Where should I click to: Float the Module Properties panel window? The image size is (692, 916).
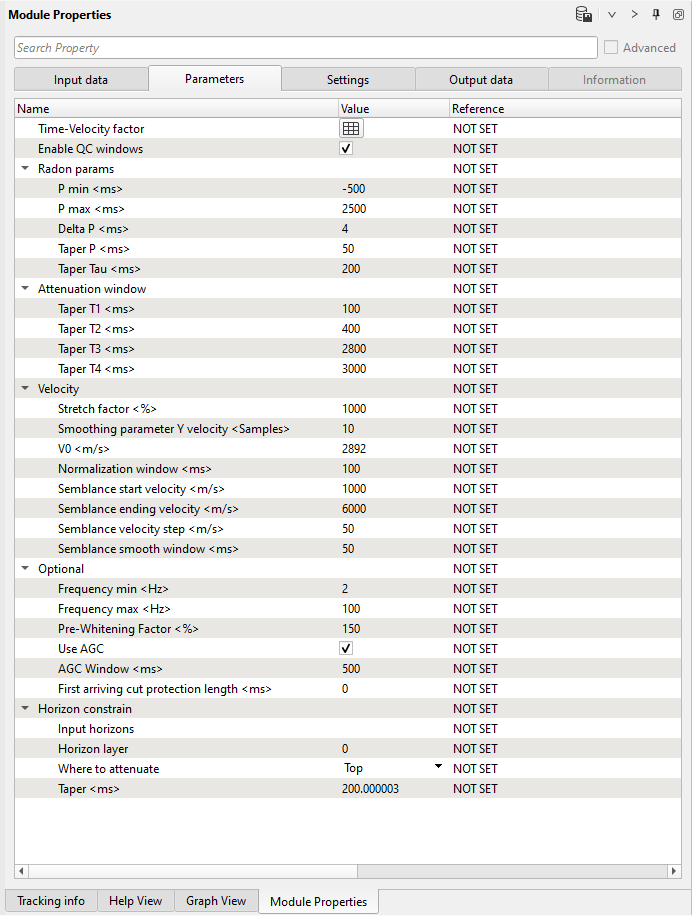(x=677, y=15)
